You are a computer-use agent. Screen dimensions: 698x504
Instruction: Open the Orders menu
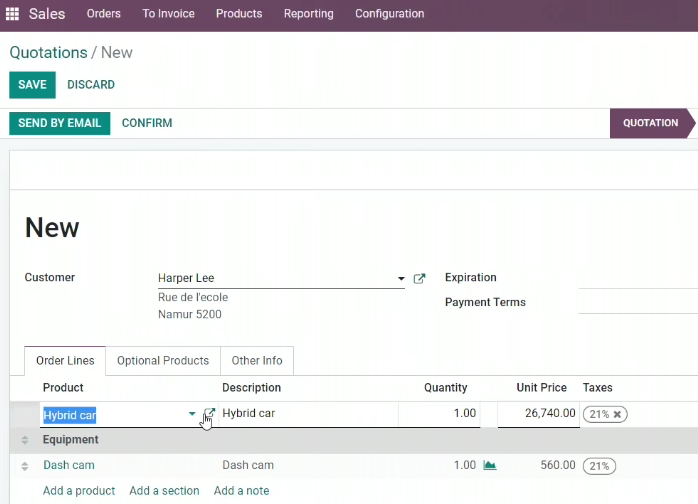coord(104,14)
